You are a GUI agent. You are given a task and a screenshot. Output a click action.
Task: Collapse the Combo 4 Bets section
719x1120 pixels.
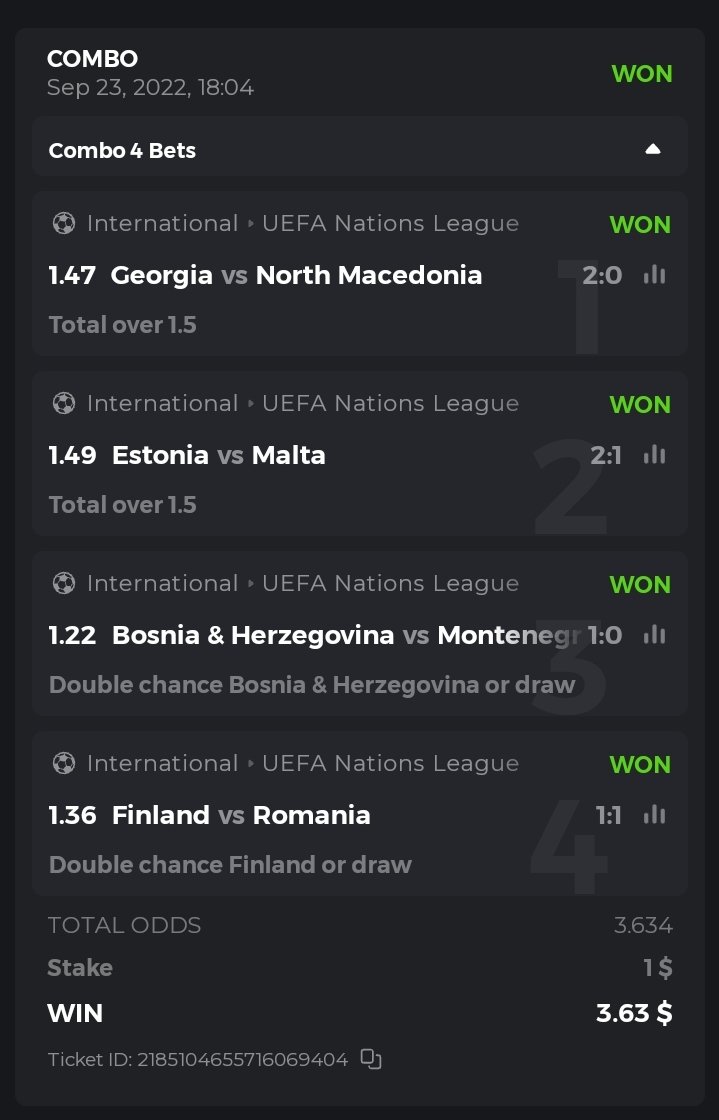click(653, 150)
